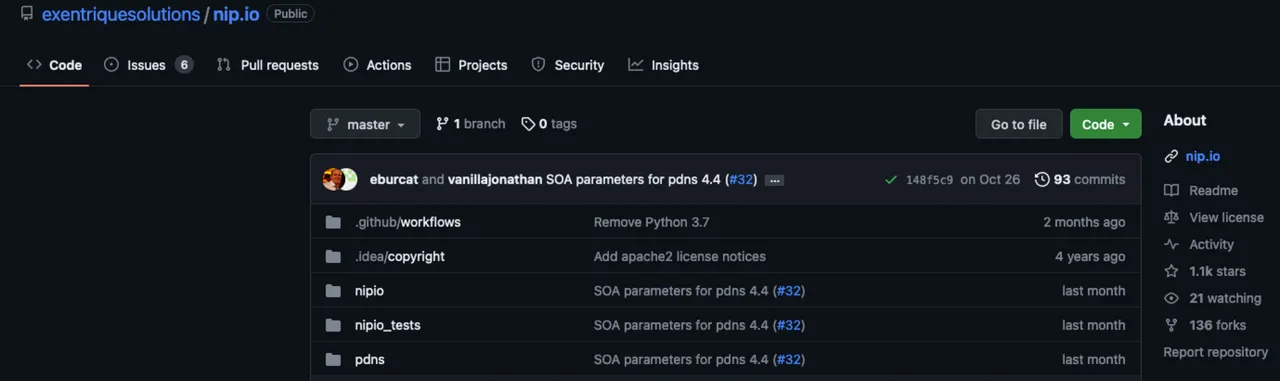This screenshot has height=381, width=1280.
Task: Open #32 link in nipio row
Action: click(789, 291)
